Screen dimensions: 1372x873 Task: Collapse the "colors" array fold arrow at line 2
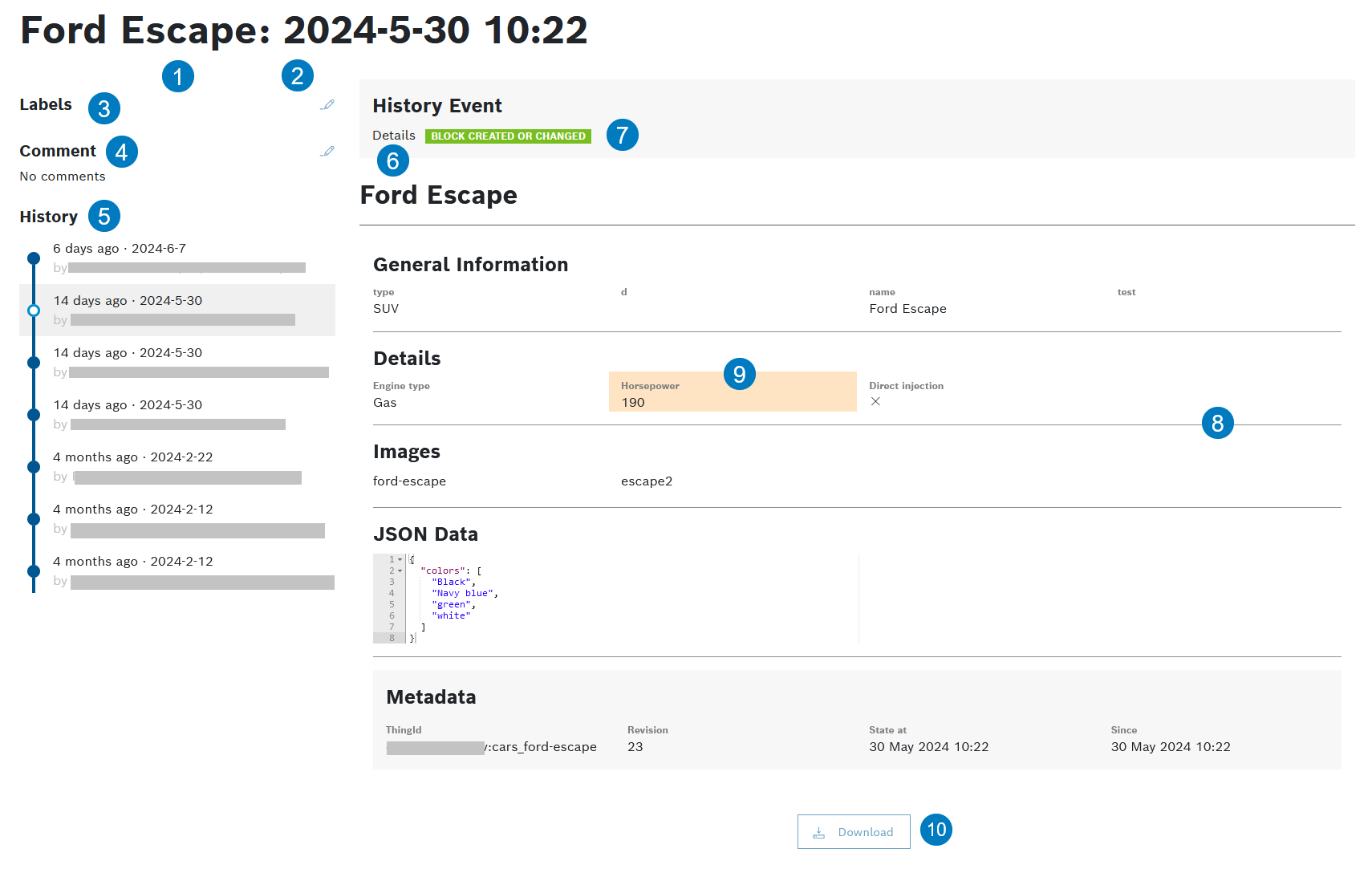click(x=400, y=570)
